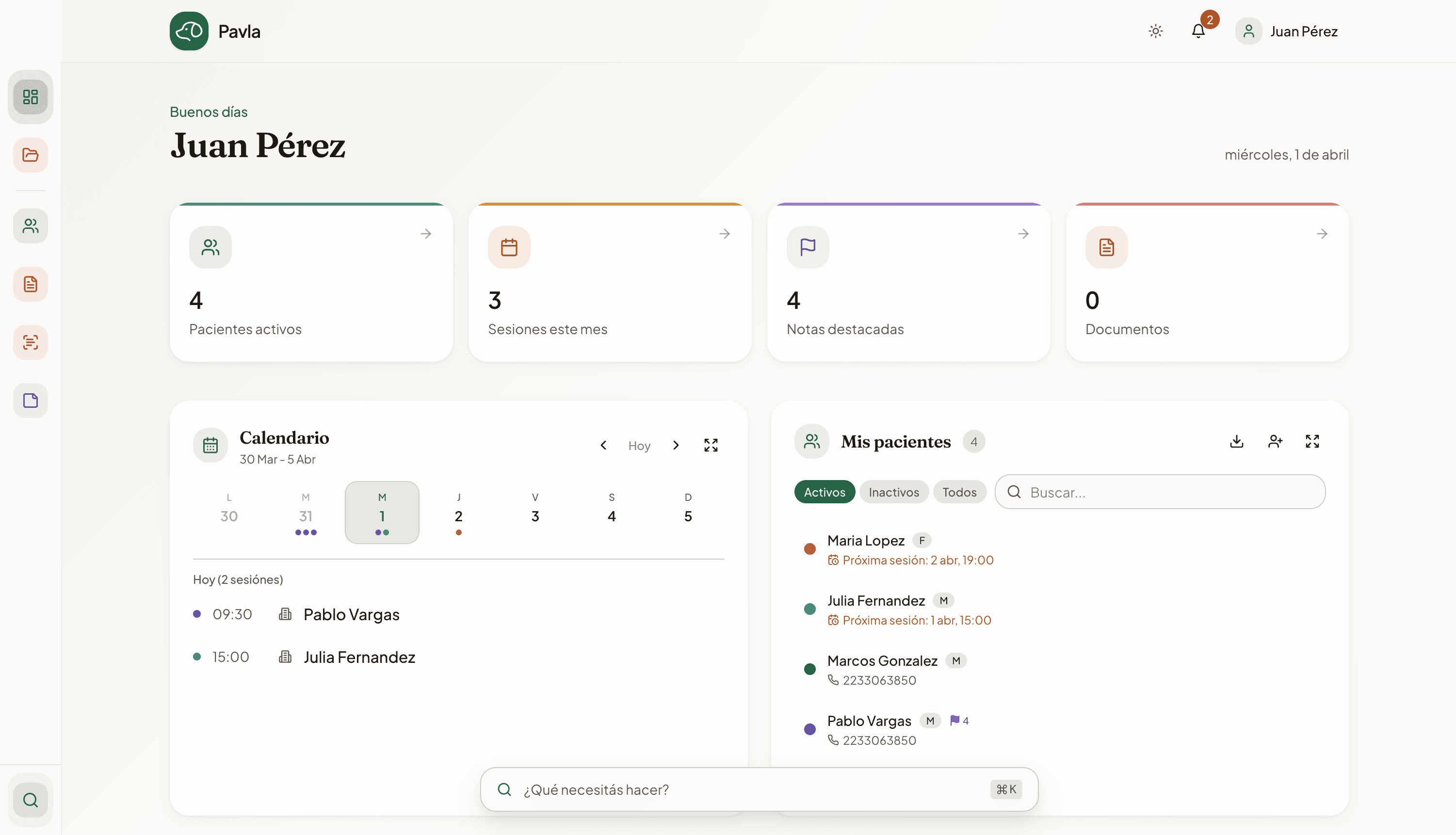Open the patients section from the sidebar
1456x835 pixels.
pyautogui.click(x=30, y=225)
